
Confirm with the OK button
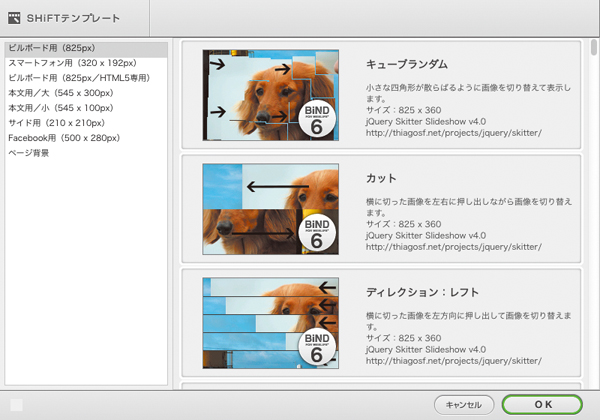[x=542, y=405]
